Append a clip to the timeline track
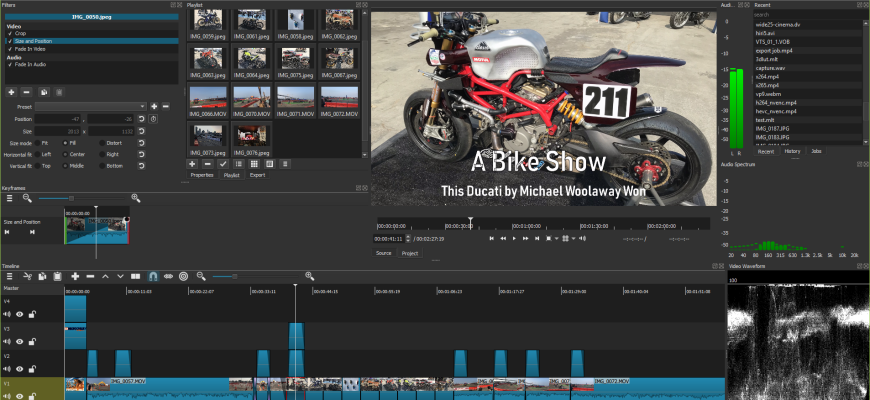 (75, 276)
